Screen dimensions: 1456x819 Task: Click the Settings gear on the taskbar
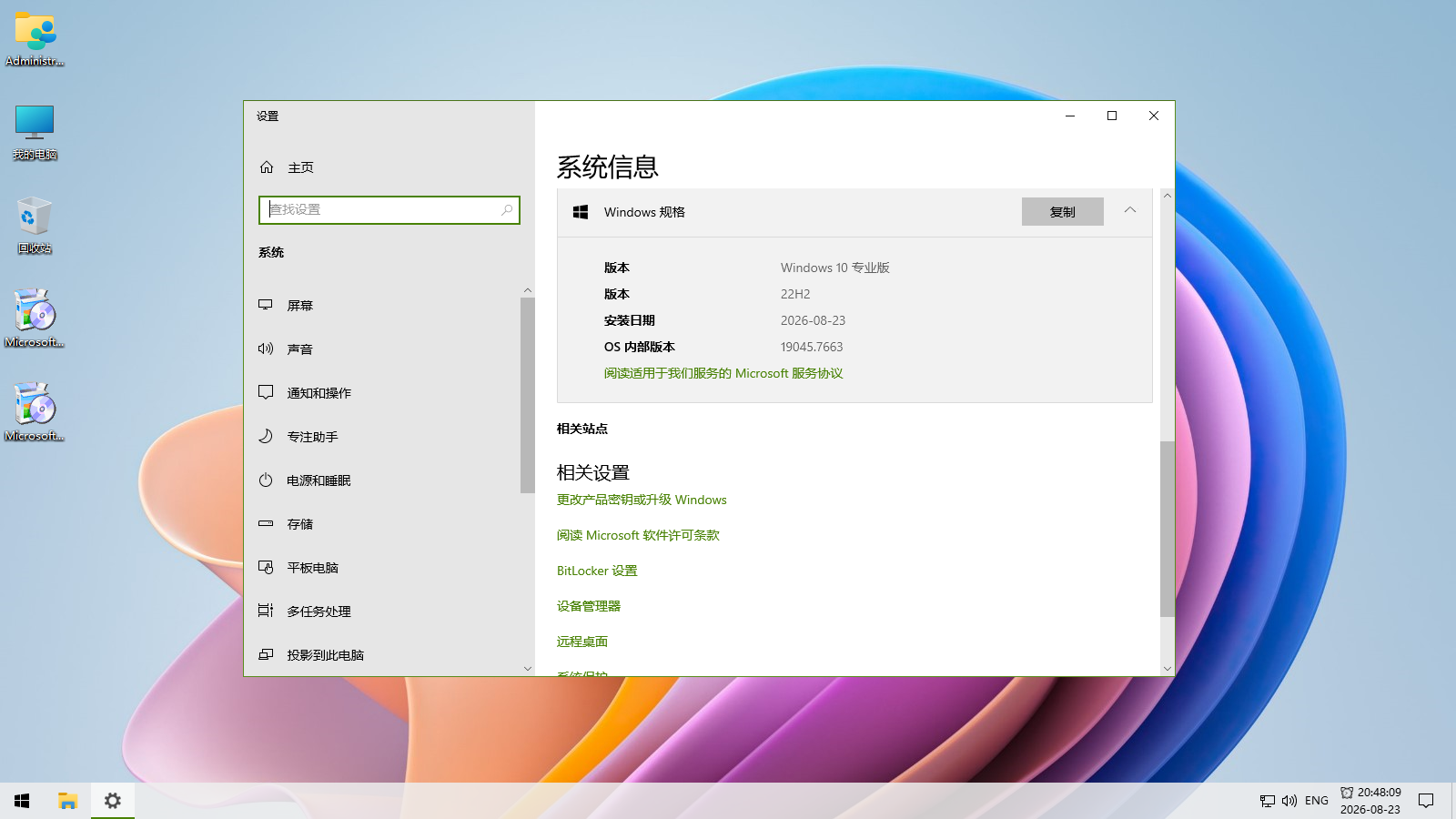113,801
